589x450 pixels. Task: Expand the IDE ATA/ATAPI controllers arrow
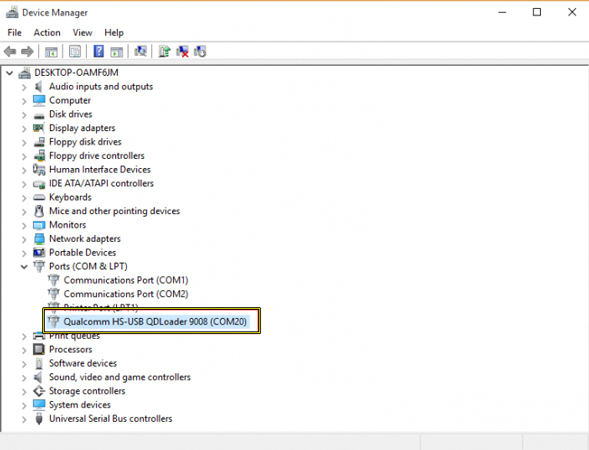pos(24,184)
